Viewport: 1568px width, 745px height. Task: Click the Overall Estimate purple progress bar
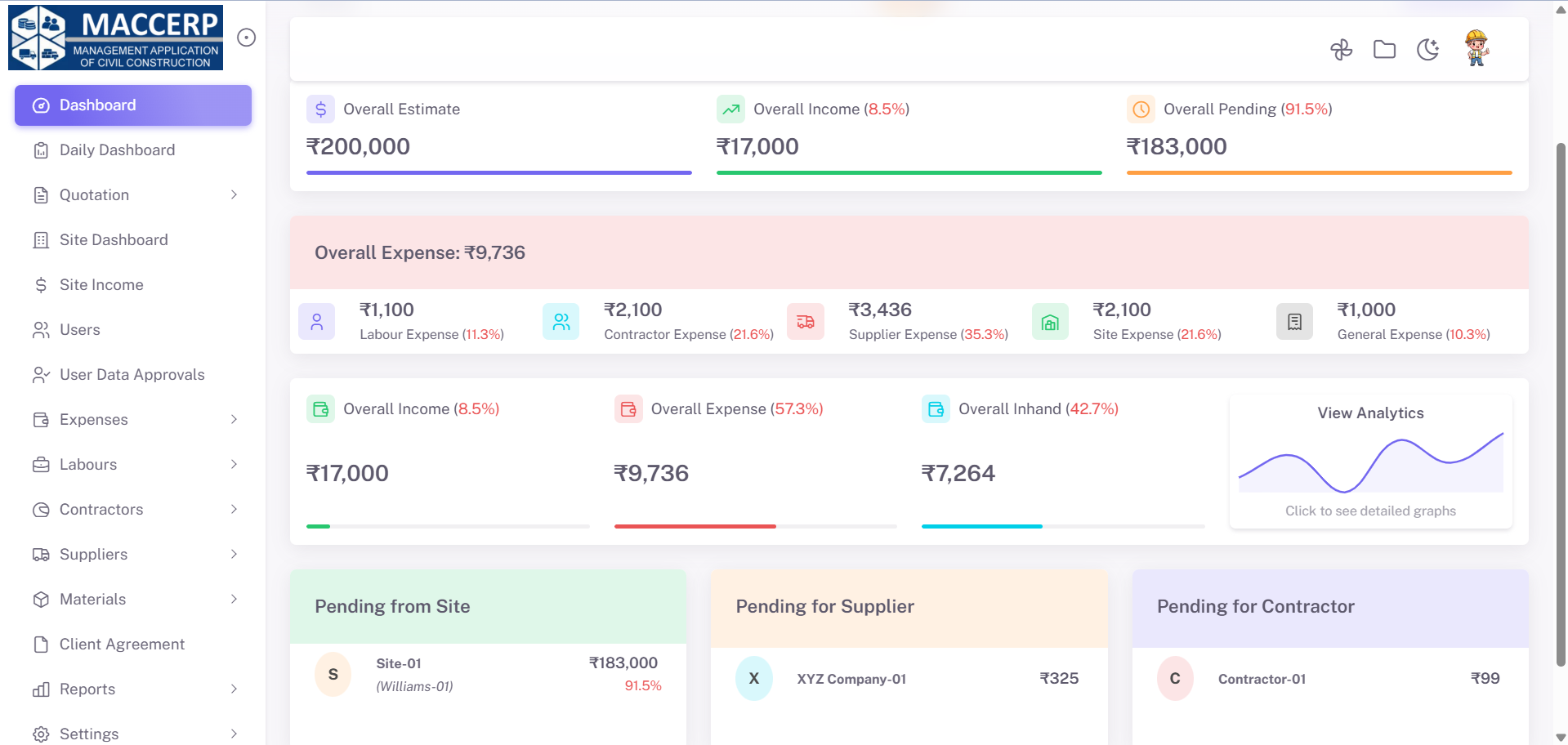[498, 172]
